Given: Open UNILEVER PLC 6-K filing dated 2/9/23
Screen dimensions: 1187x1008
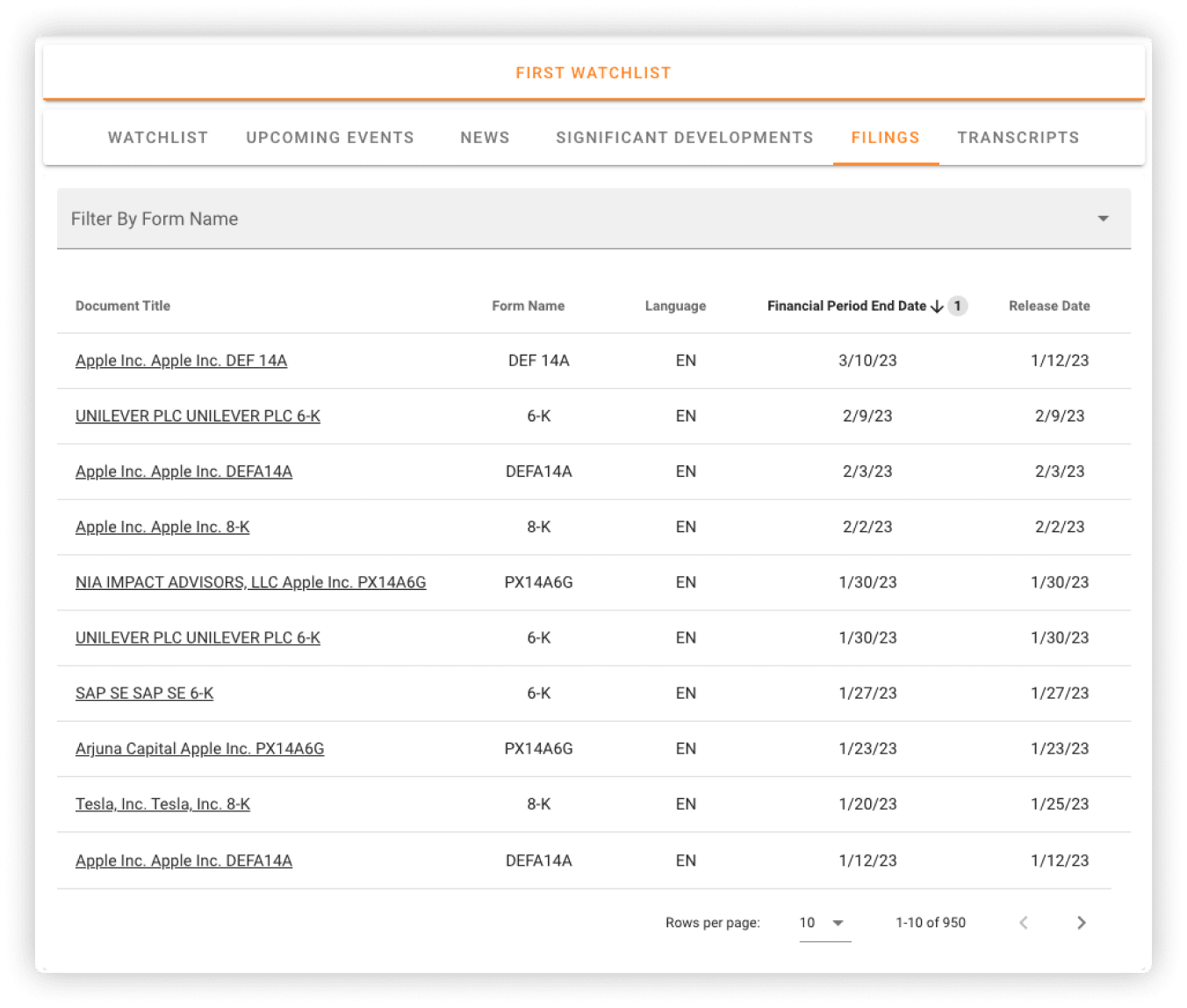Looking at the screenshot, I should click(x=198, y=416).
